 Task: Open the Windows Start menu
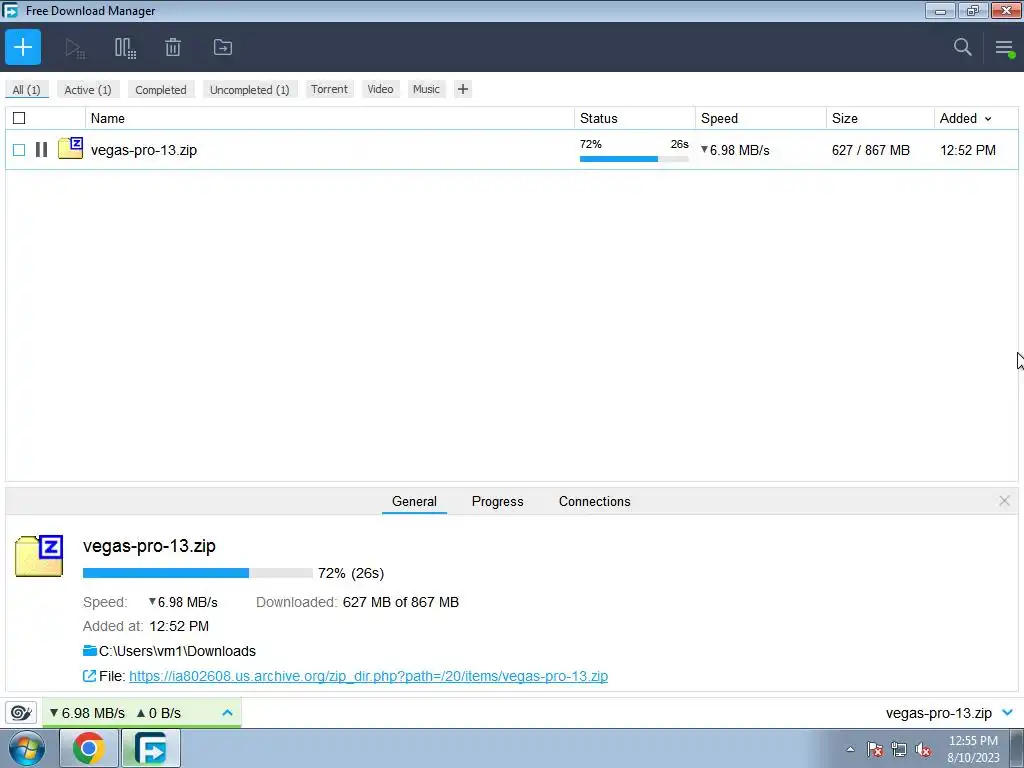(27, 748)
